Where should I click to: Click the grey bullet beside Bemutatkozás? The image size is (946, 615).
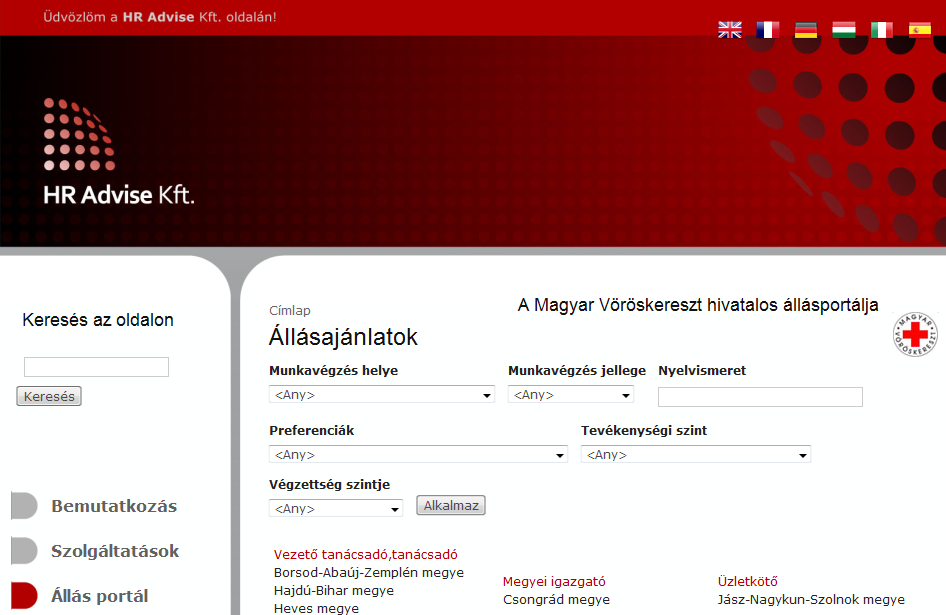coord(24,506)
